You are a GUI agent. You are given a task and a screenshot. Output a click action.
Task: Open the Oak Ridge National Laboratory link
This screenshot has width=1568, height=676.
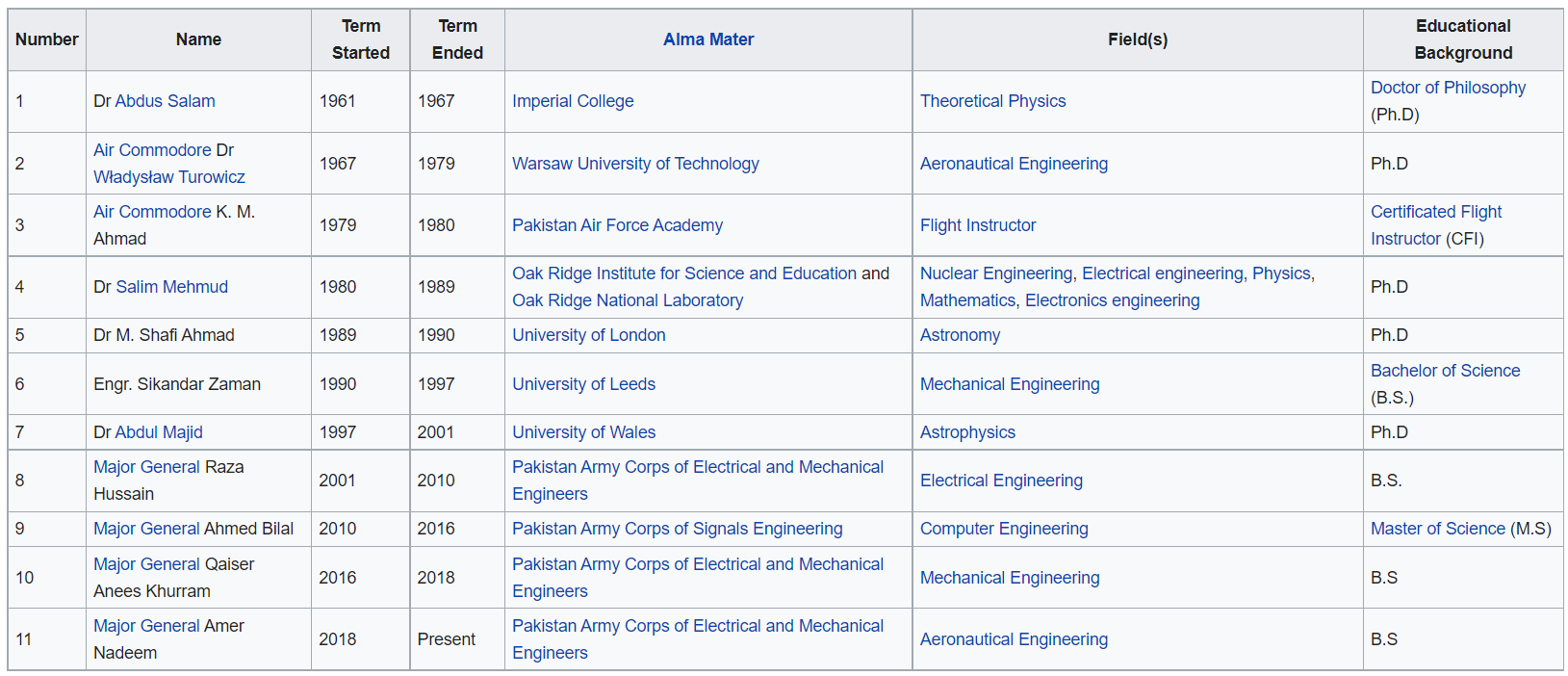[628, 300]
